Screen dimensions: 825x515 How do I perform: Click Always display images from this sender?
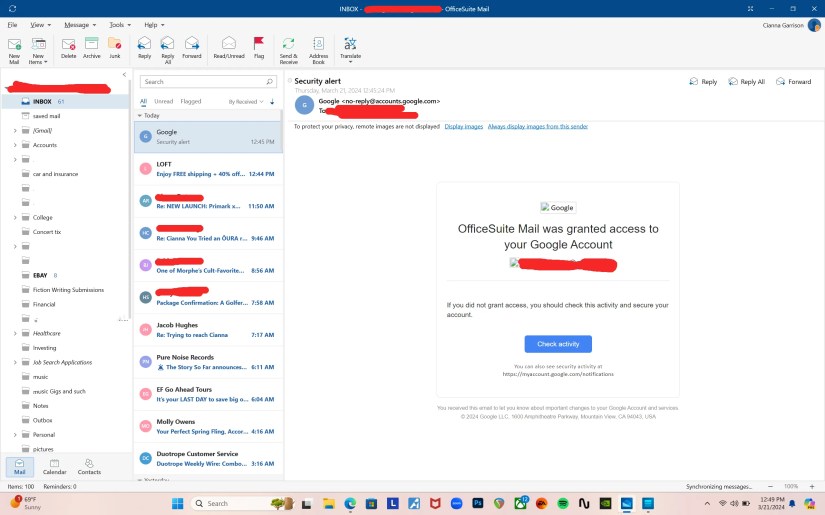[538, 126]
